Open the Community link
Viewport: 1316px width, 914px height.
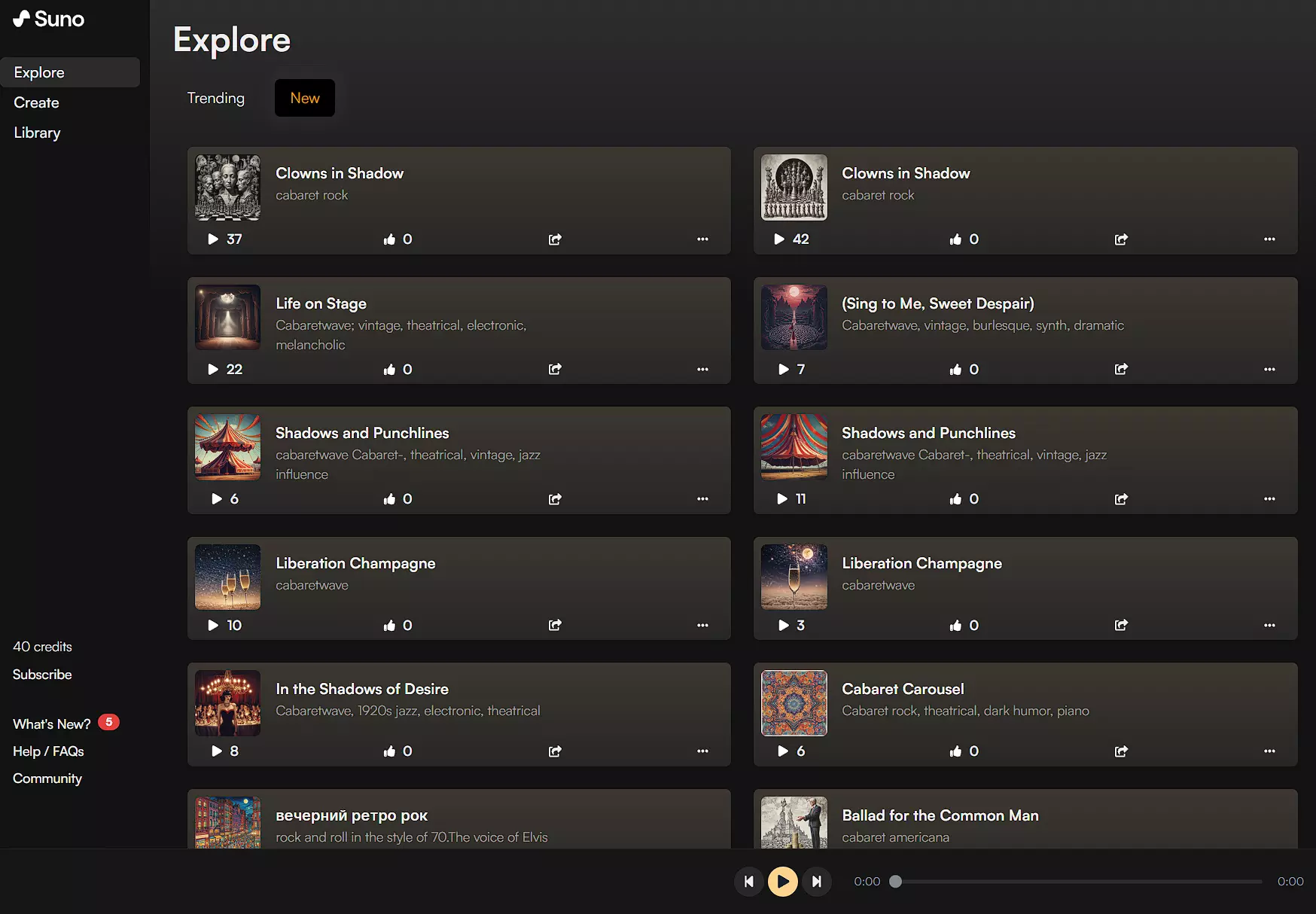click(x=47, y=778)
